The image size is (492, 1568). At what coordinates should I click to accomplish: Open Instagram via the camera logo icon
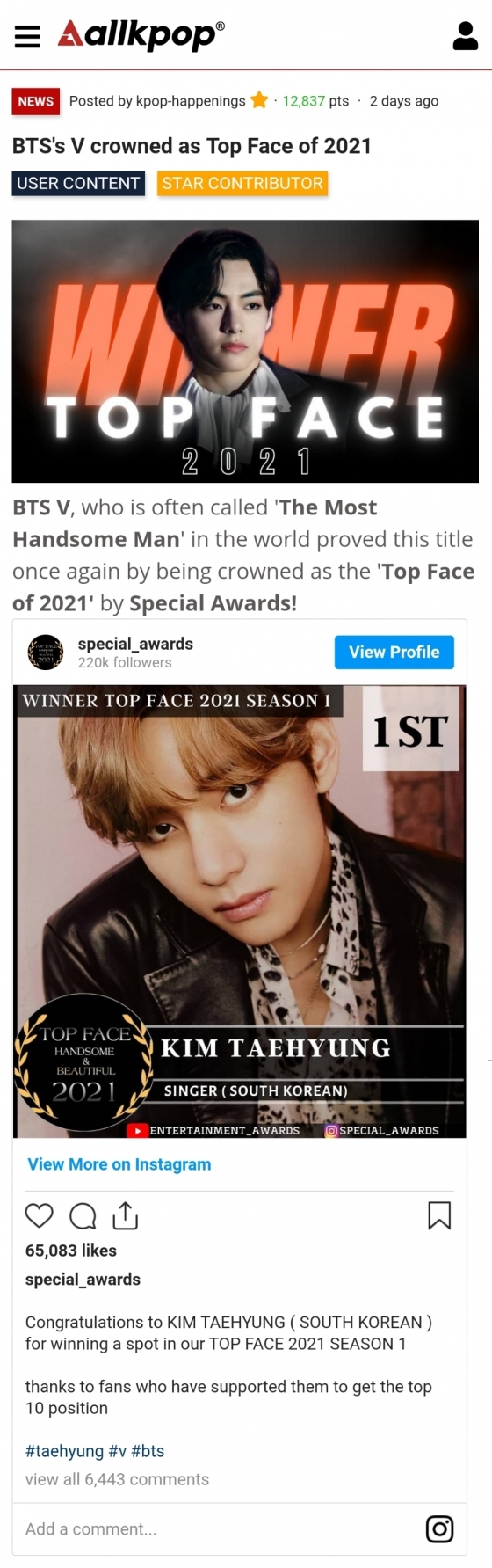tap(439, 1528)
